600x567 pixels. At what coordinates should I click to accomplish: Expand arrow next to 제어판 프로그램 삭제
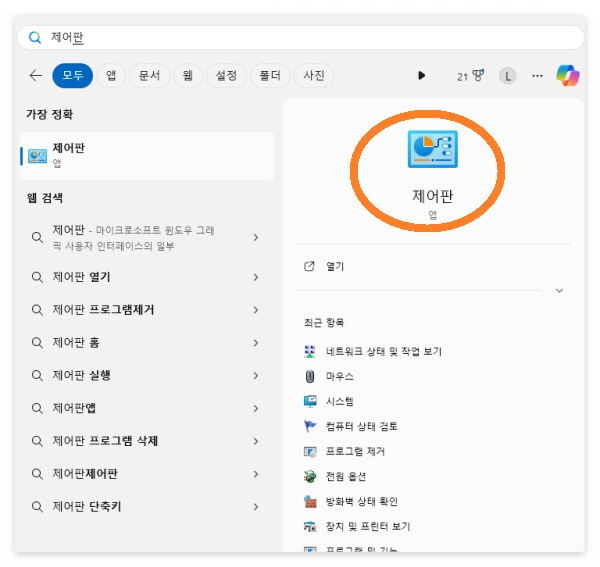[256, 441]
